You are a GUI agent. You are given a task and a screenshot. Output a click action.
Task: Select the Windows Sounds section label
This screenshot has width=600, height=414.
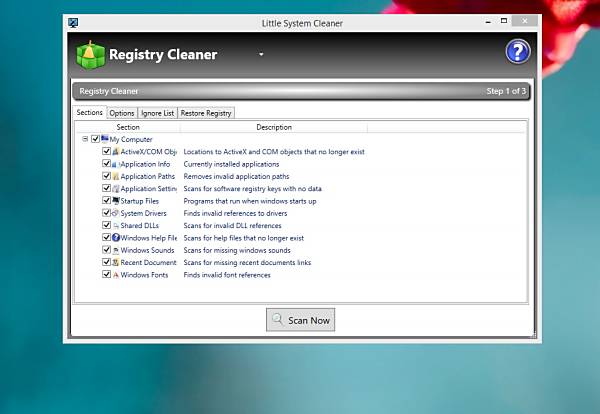tap(147, 250)
